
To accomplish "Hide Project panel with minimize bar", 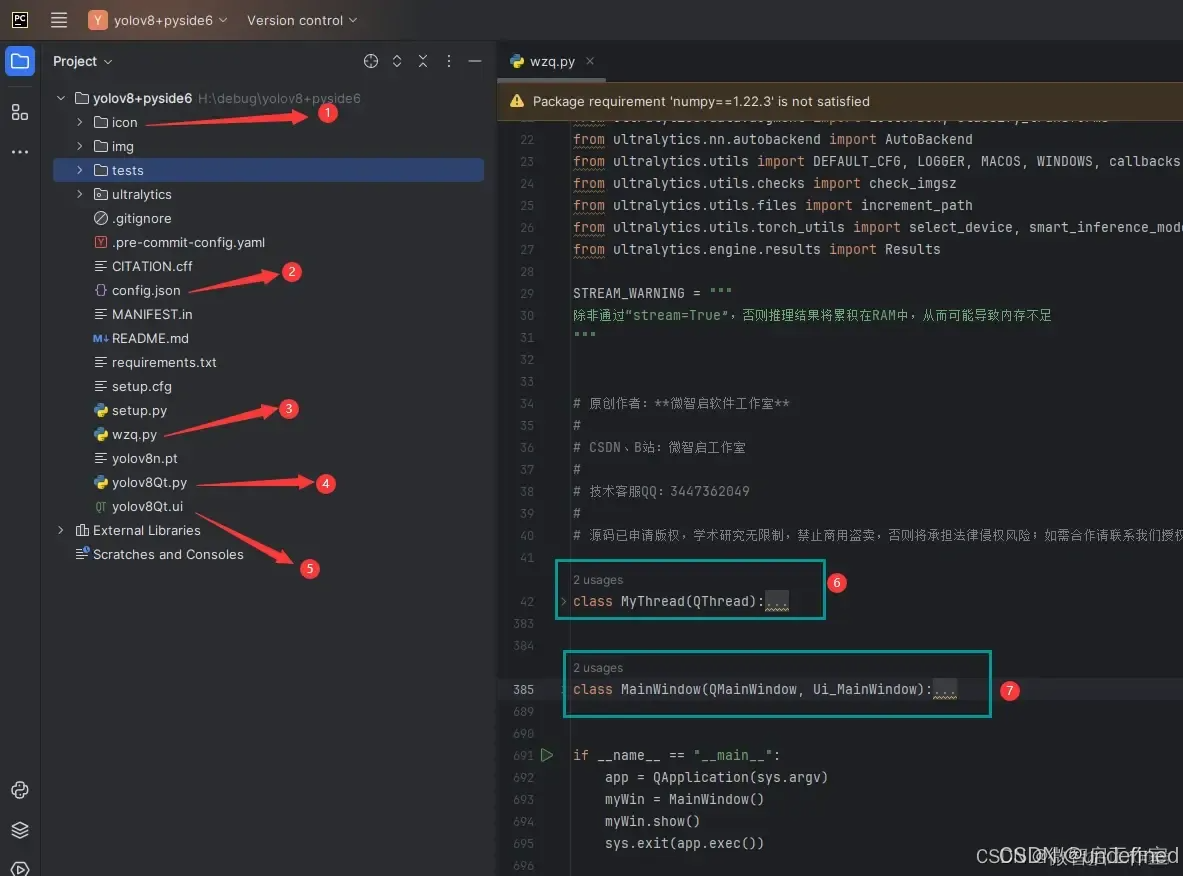I will (474, 61).
